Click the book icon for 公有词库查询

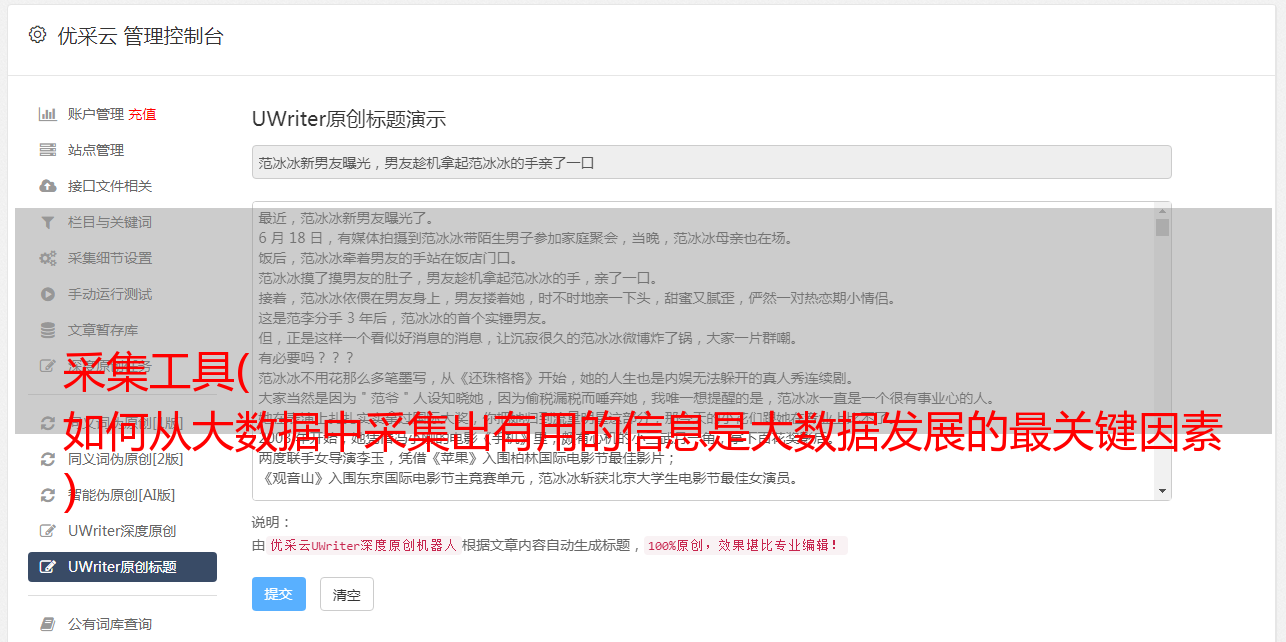[47, 624]
